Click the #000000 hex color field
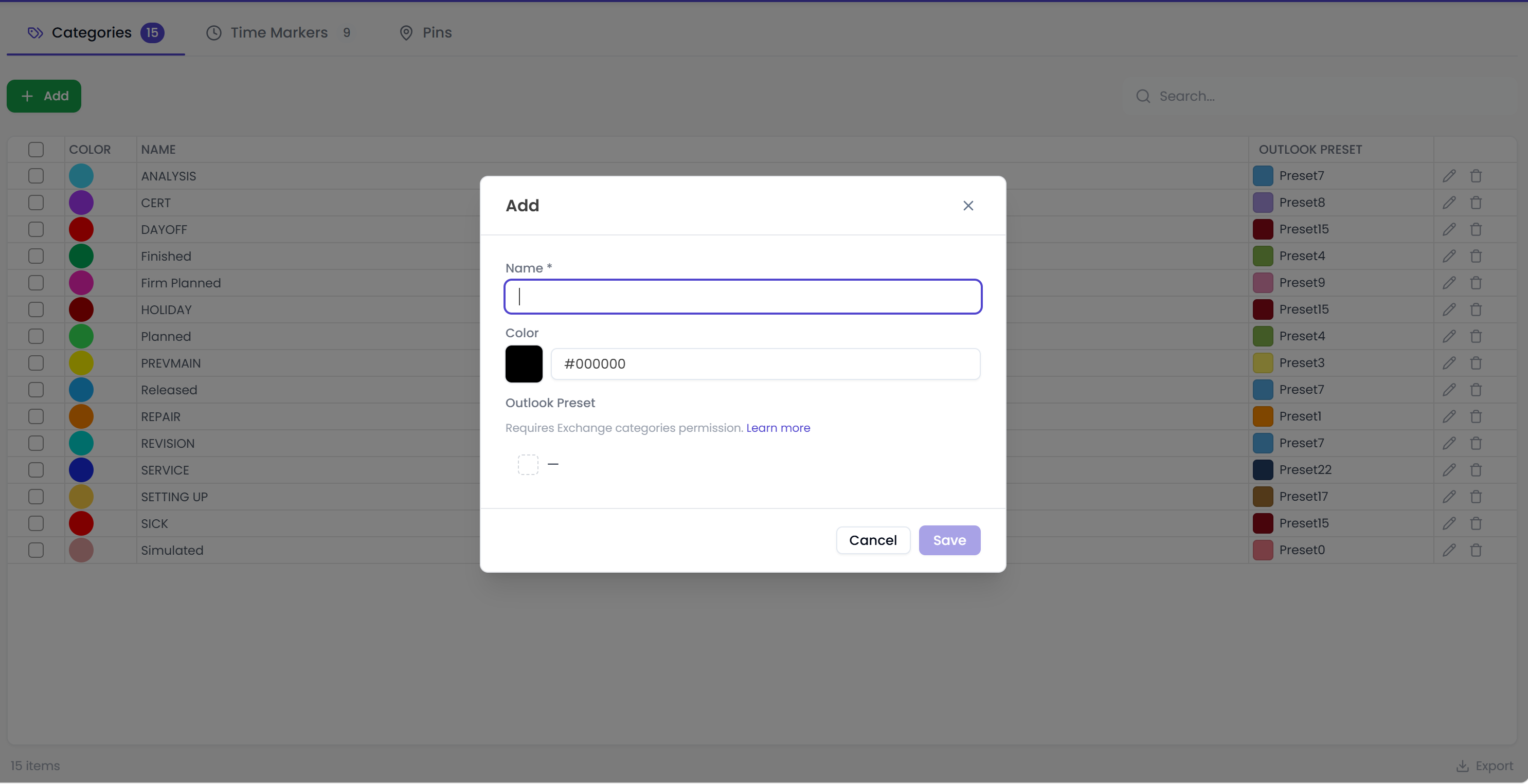 pos(765,363)
